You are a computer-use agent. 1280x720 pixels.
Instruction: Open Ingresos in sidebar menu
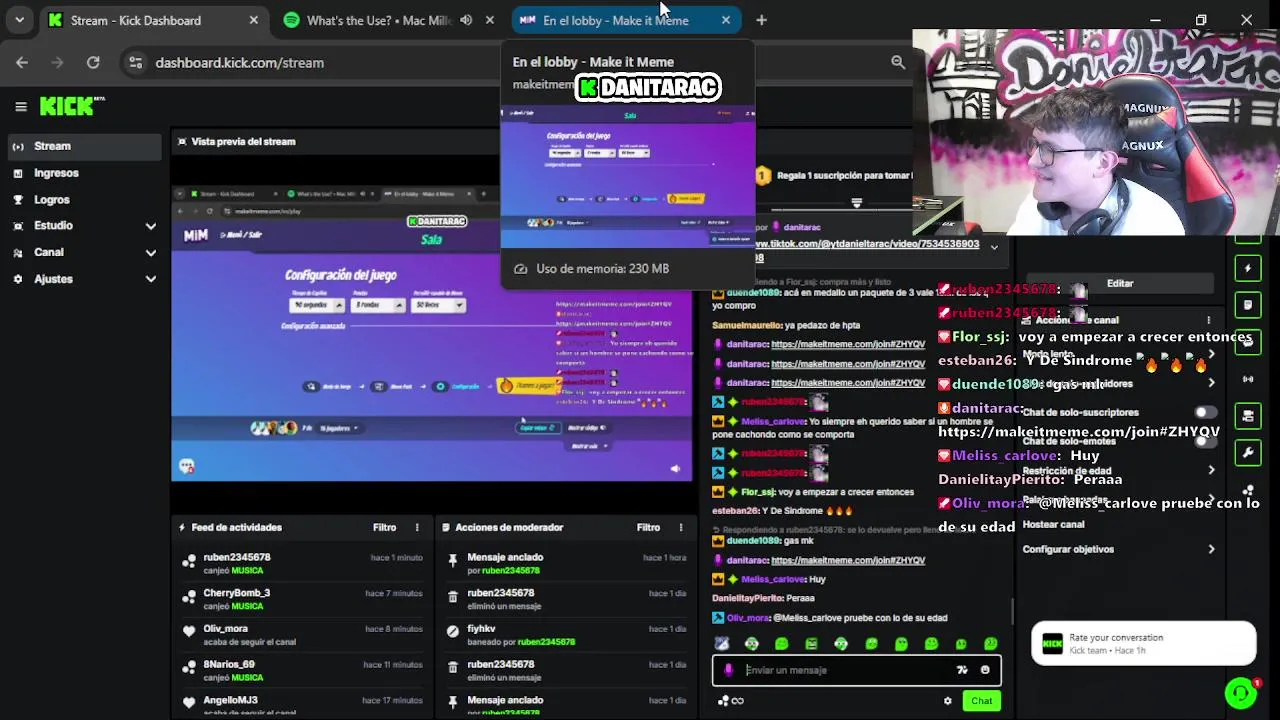[x=83, y=173]
